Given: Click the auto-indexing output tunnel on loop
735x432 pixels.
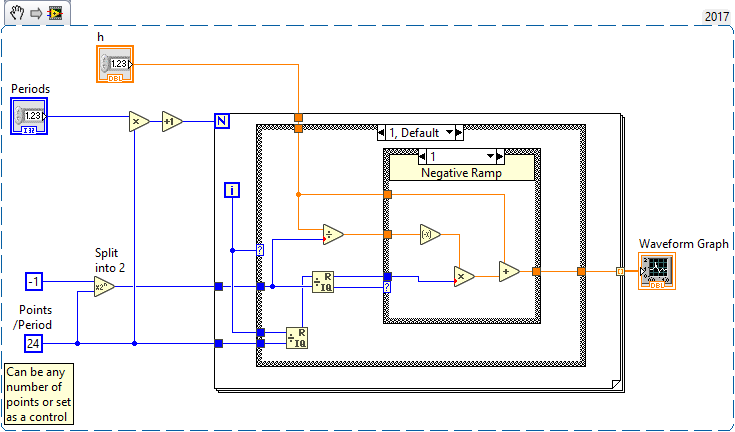Looking at the screenshot, I should 620,271.
